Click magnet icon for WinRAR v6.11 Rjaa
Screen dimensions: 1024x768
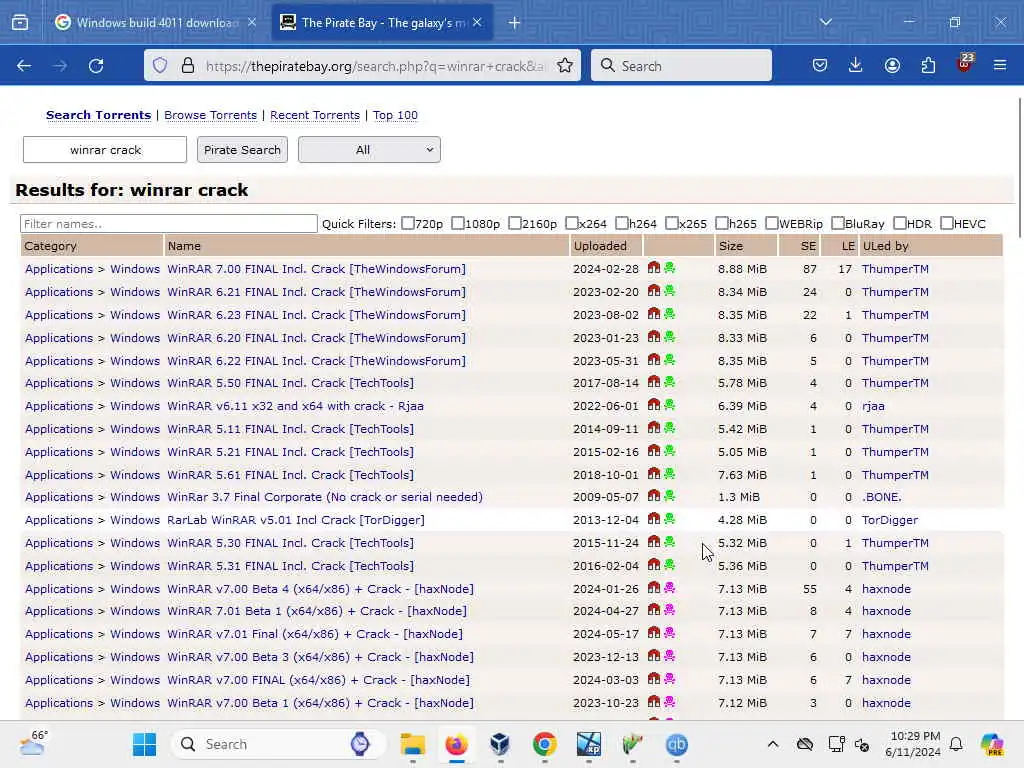click(654, 405)
